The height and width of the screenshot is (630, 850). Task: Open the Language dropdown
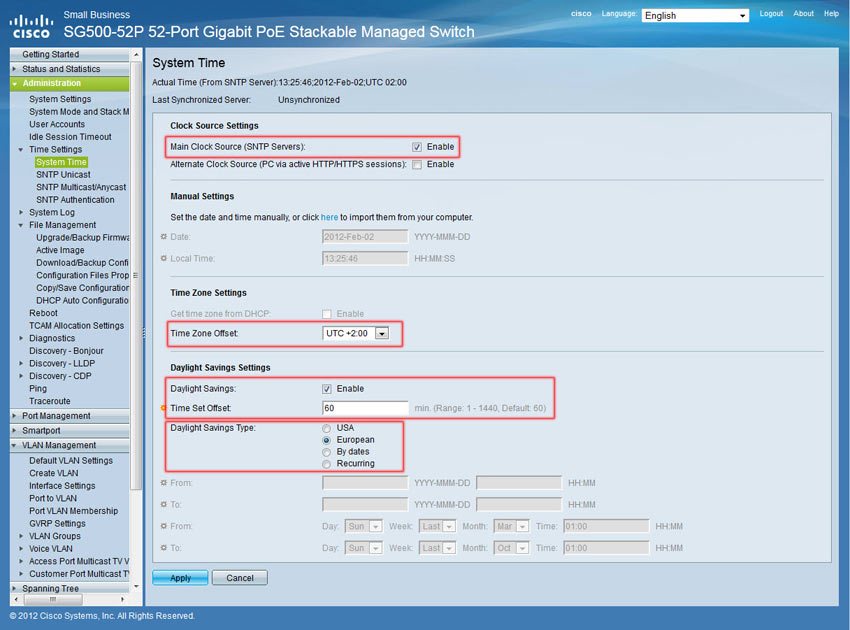[695, 16]
